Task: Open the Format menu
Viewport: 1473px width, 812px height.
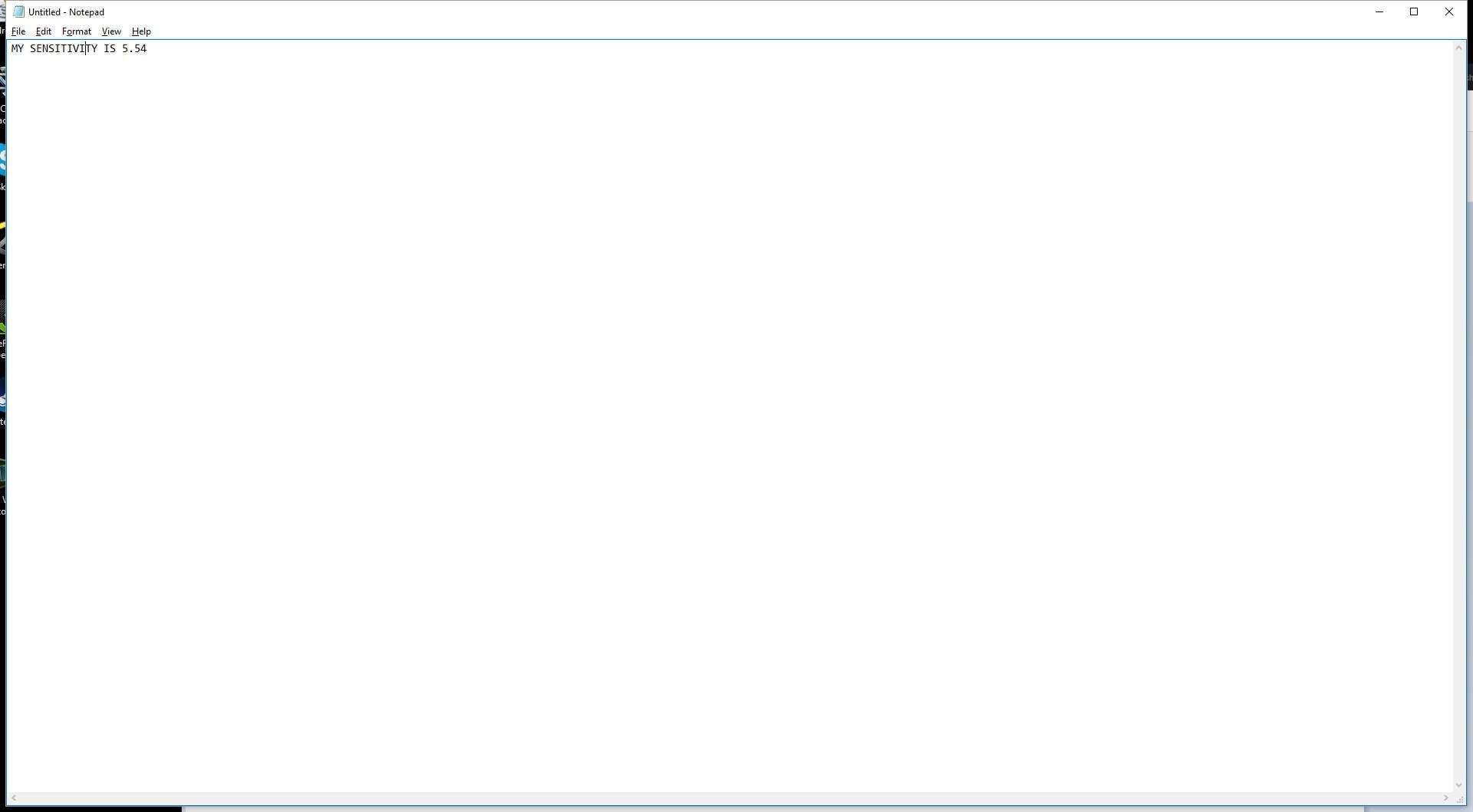Action: pyautogui.click(x=77, y=31)
